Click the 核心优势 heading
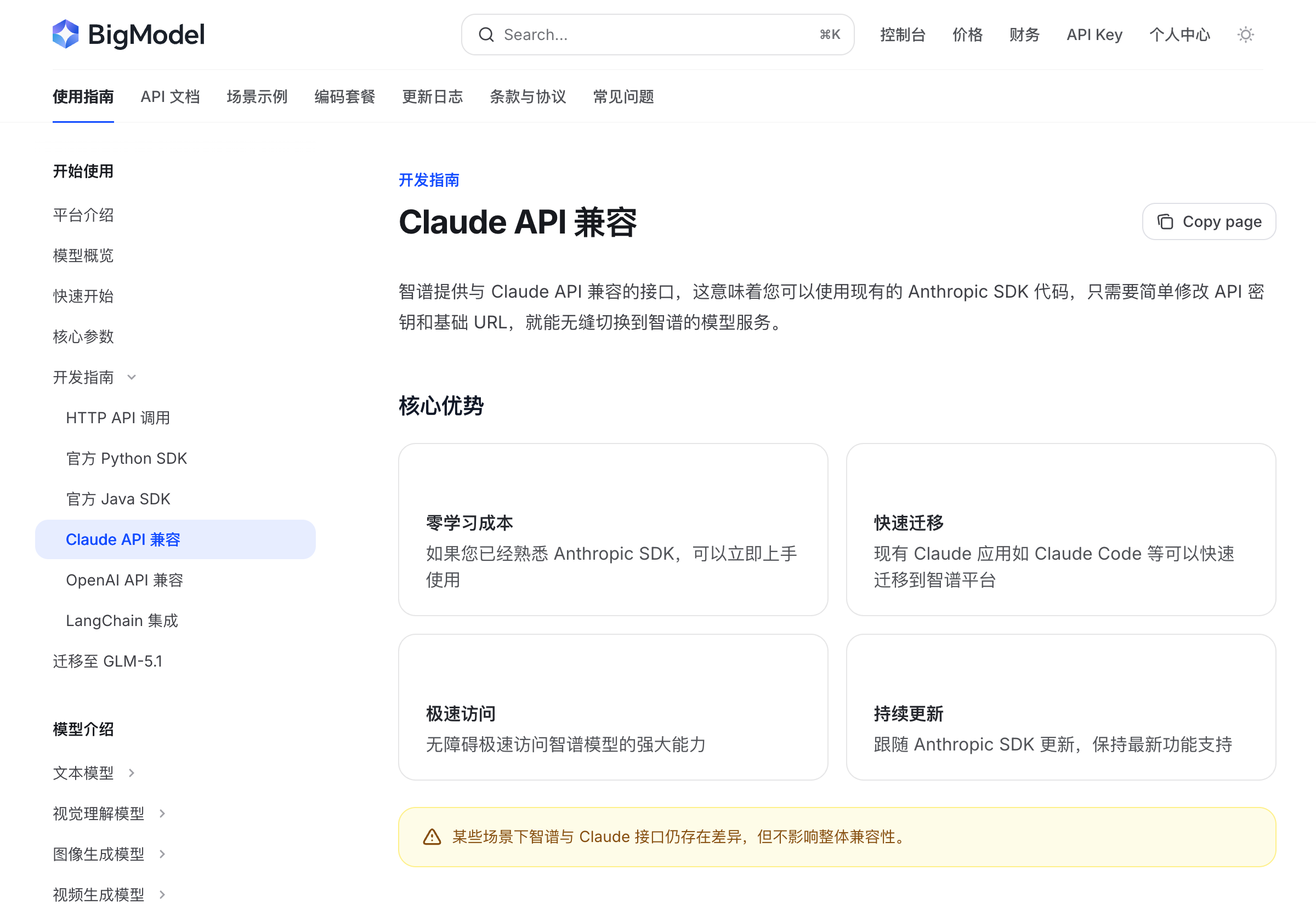Viewport: 1316px width, 910px height. point(441,406)
